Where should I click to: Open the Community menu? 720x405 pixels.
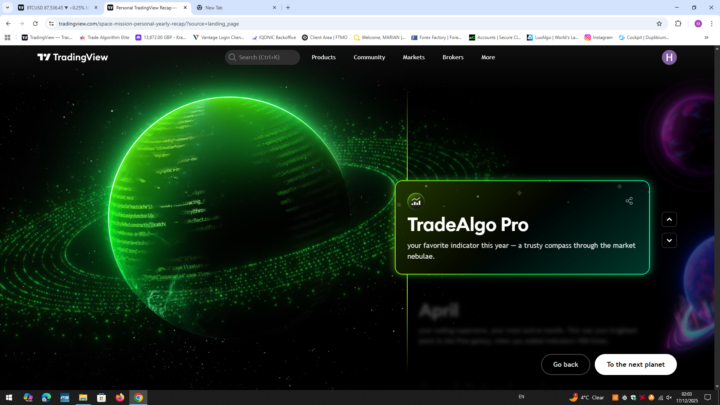point(369,57)
